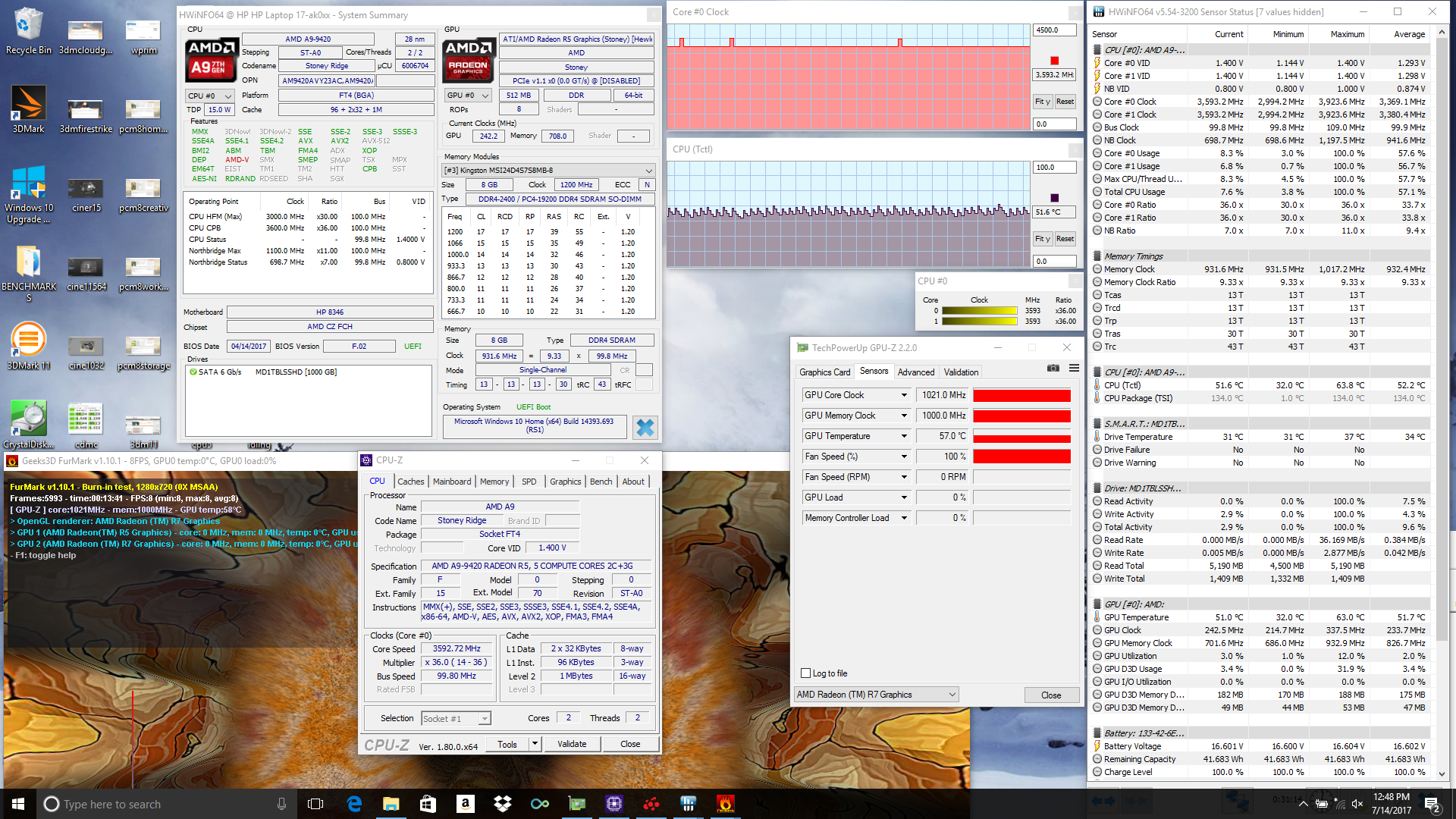Open the volume control in the system tray
1456x819 pixels.
tap(1357, 804)
